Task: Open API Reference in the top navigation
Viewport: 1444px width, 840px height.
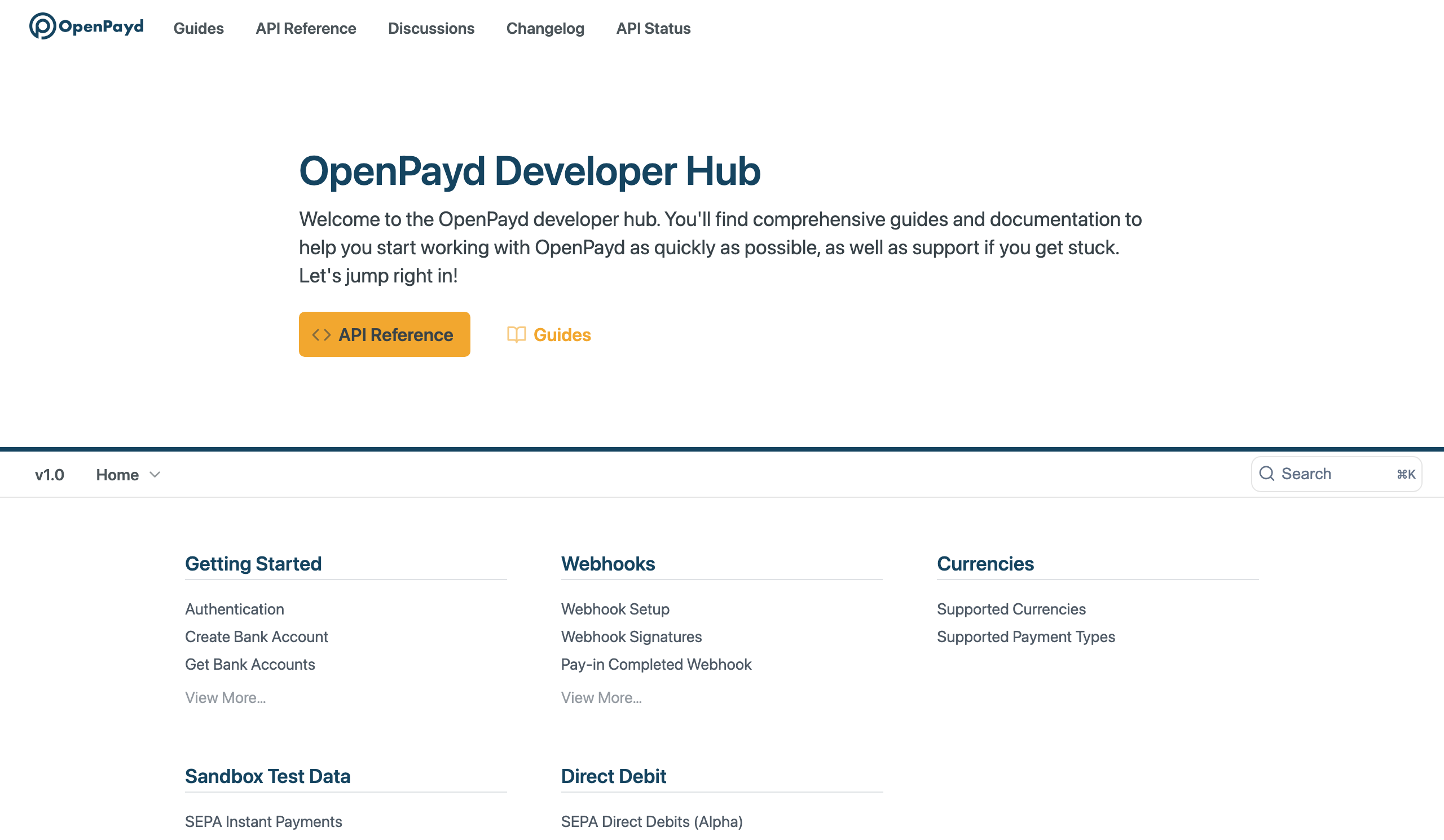Action: pos(306,29)
